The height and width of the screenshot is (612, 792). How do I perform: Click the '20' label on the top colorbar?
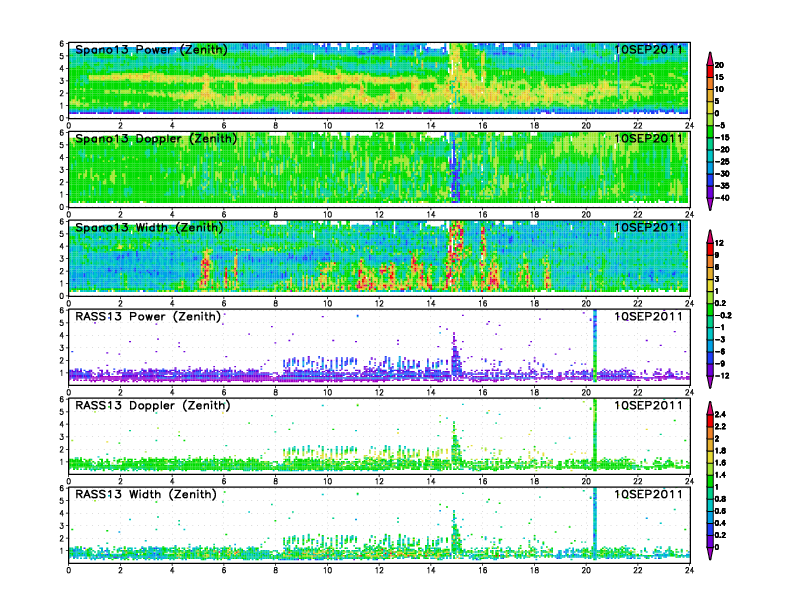[x=719, y=65]
